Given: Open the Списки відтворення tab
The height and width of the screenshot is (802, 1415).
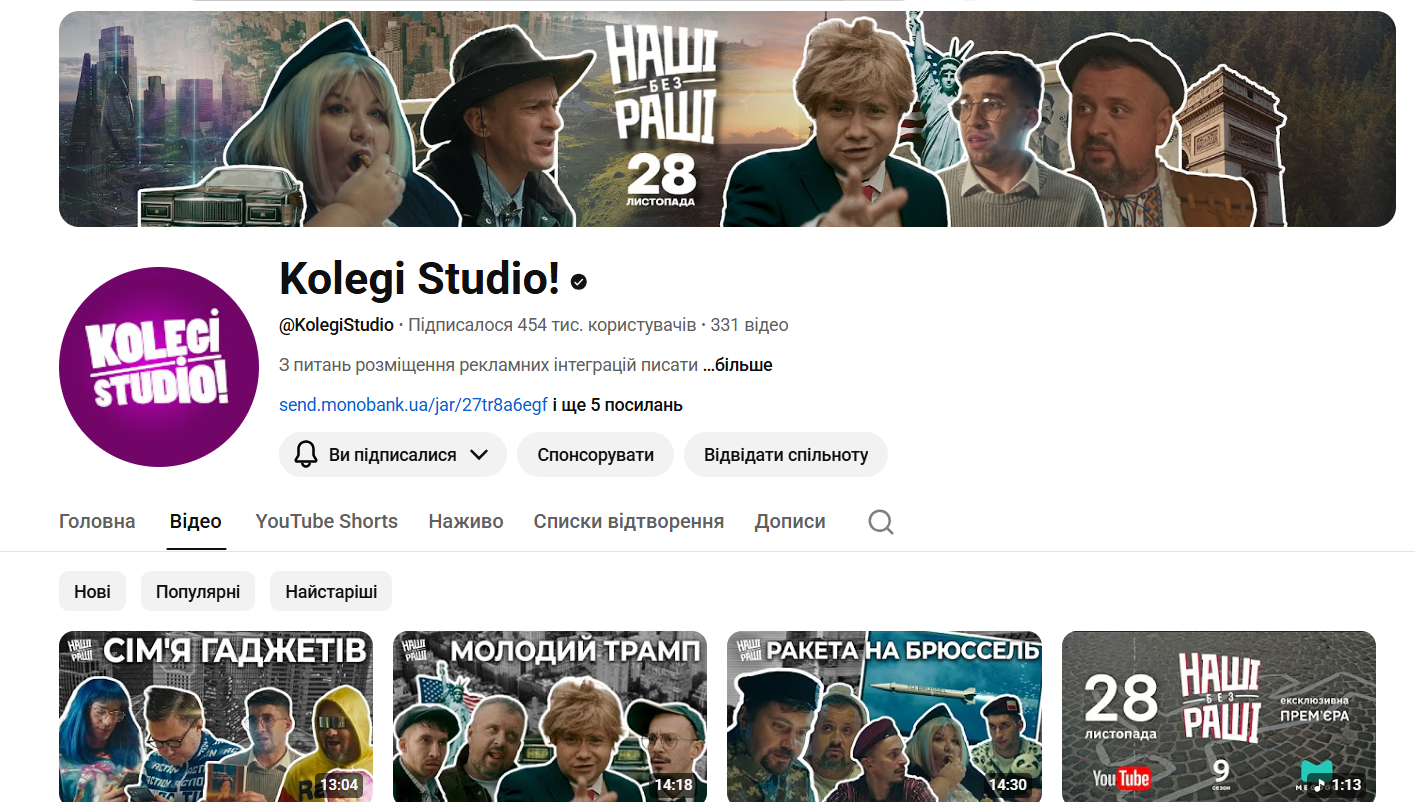Looking at the screenshot, I should pyautogui.click(x=628, y=522).
